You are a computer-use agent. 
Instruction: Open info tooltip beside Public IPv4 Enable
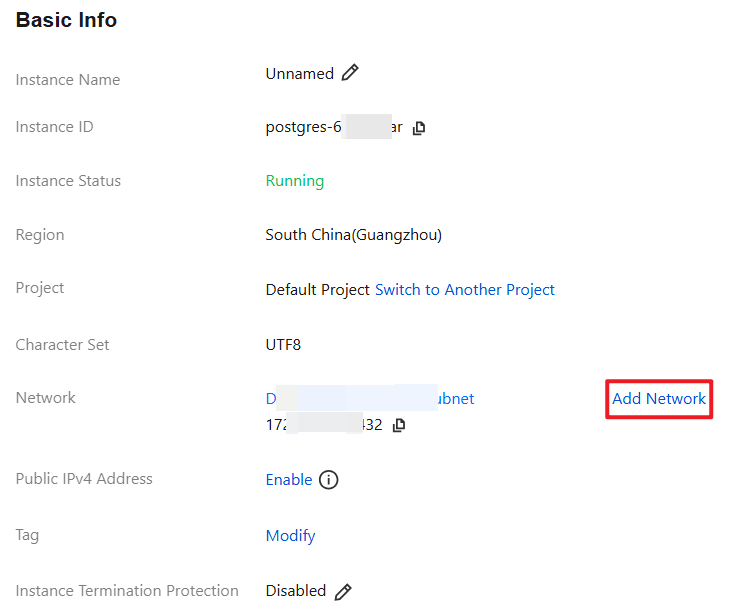tap(328, 480)
